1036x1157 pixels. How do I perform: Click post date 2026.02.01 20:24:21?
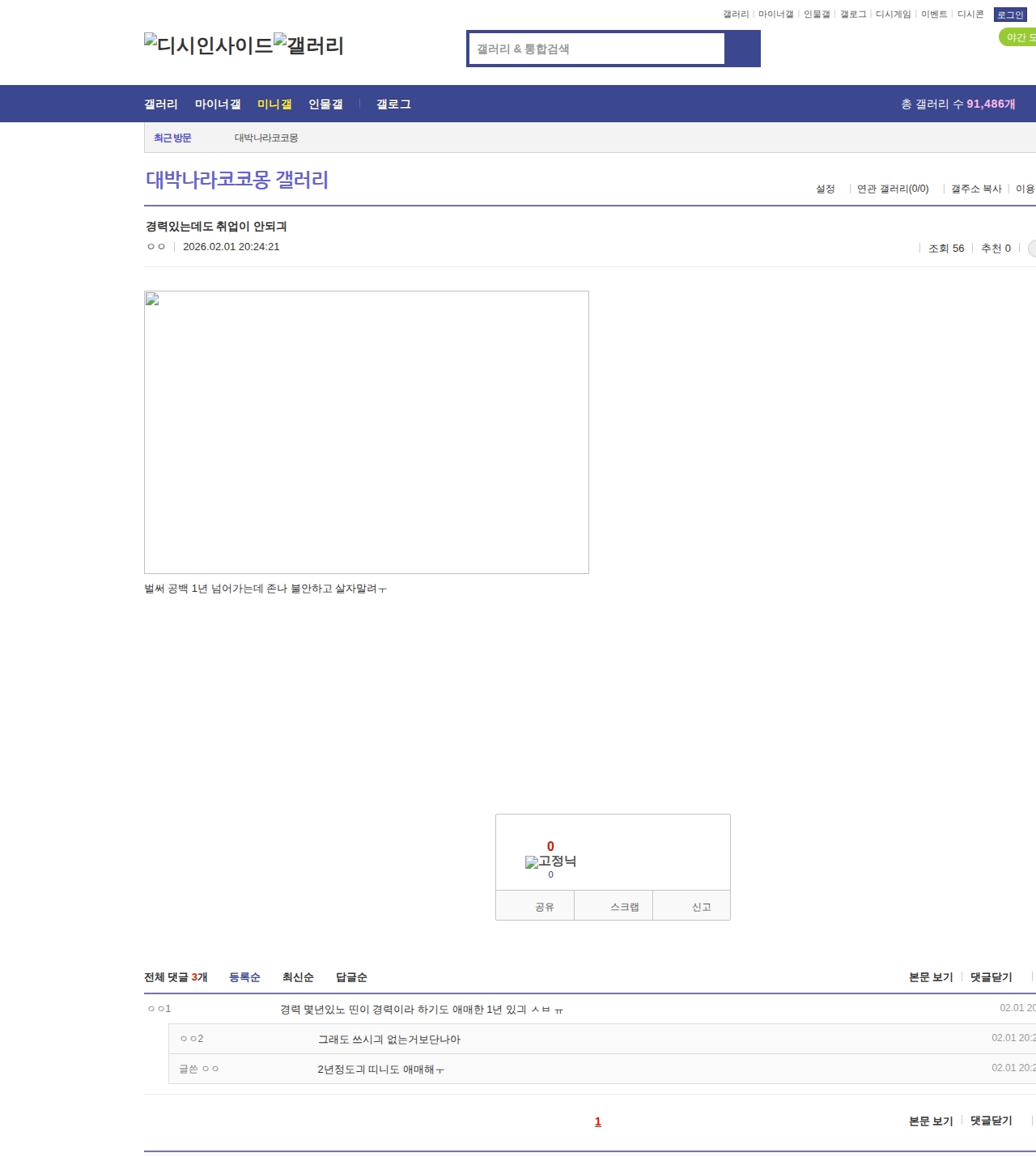pyautogui.click(x=231, y=246)
